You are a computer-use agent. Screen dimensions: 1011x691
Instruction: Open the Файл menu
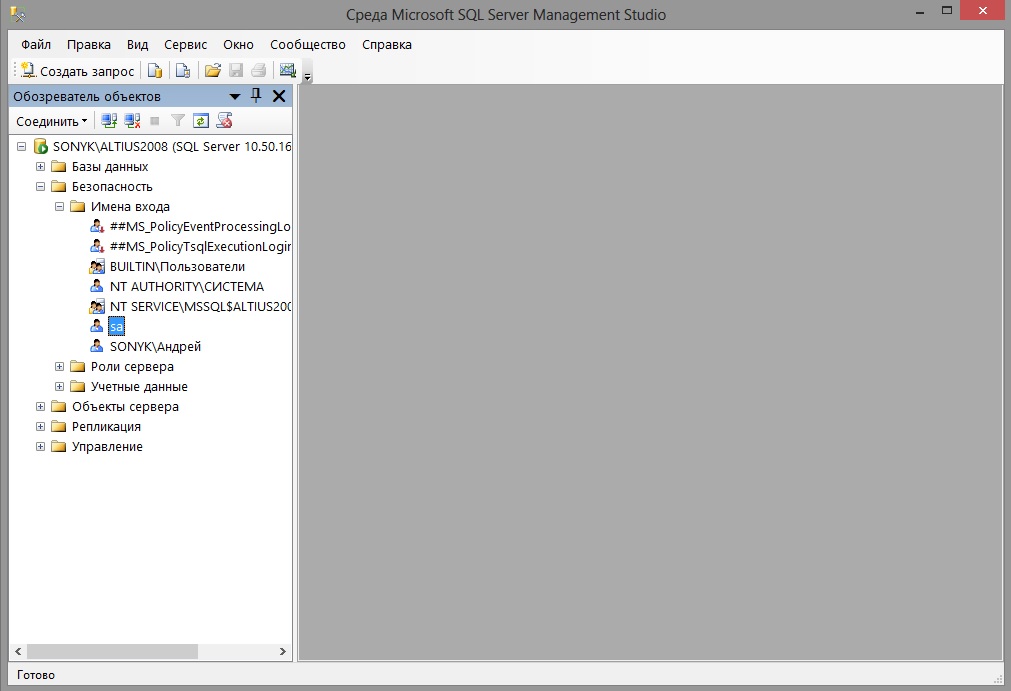tap(36, 44)
